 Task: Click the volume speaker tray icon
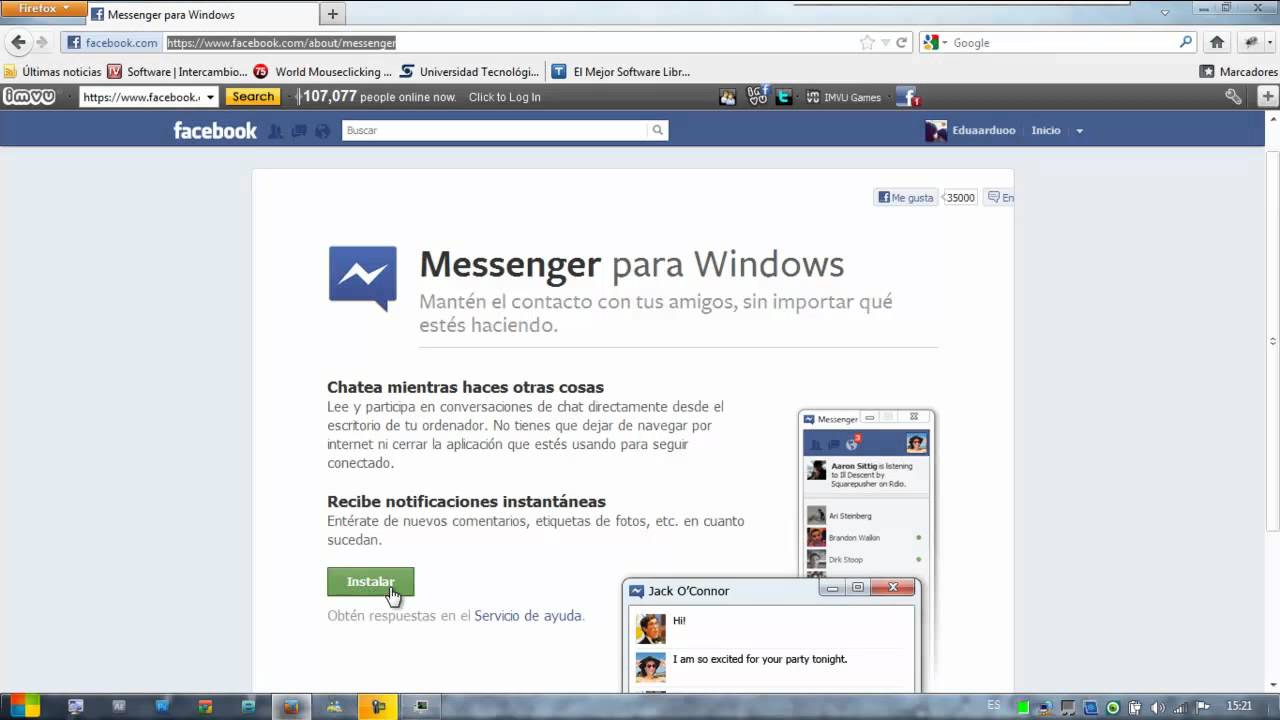coord(1157,707)
